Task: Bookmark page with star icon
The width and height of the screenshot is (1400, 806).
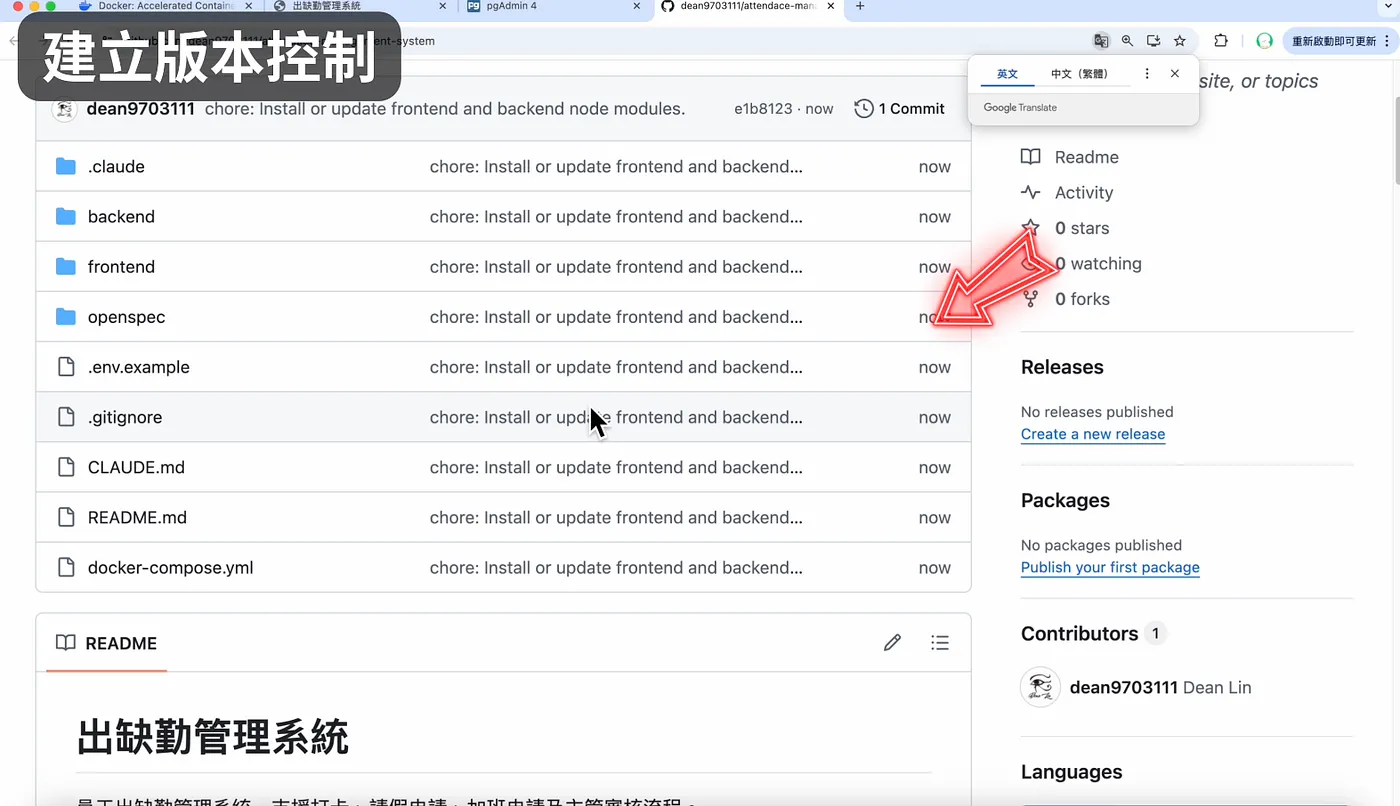Action: 1180,41
